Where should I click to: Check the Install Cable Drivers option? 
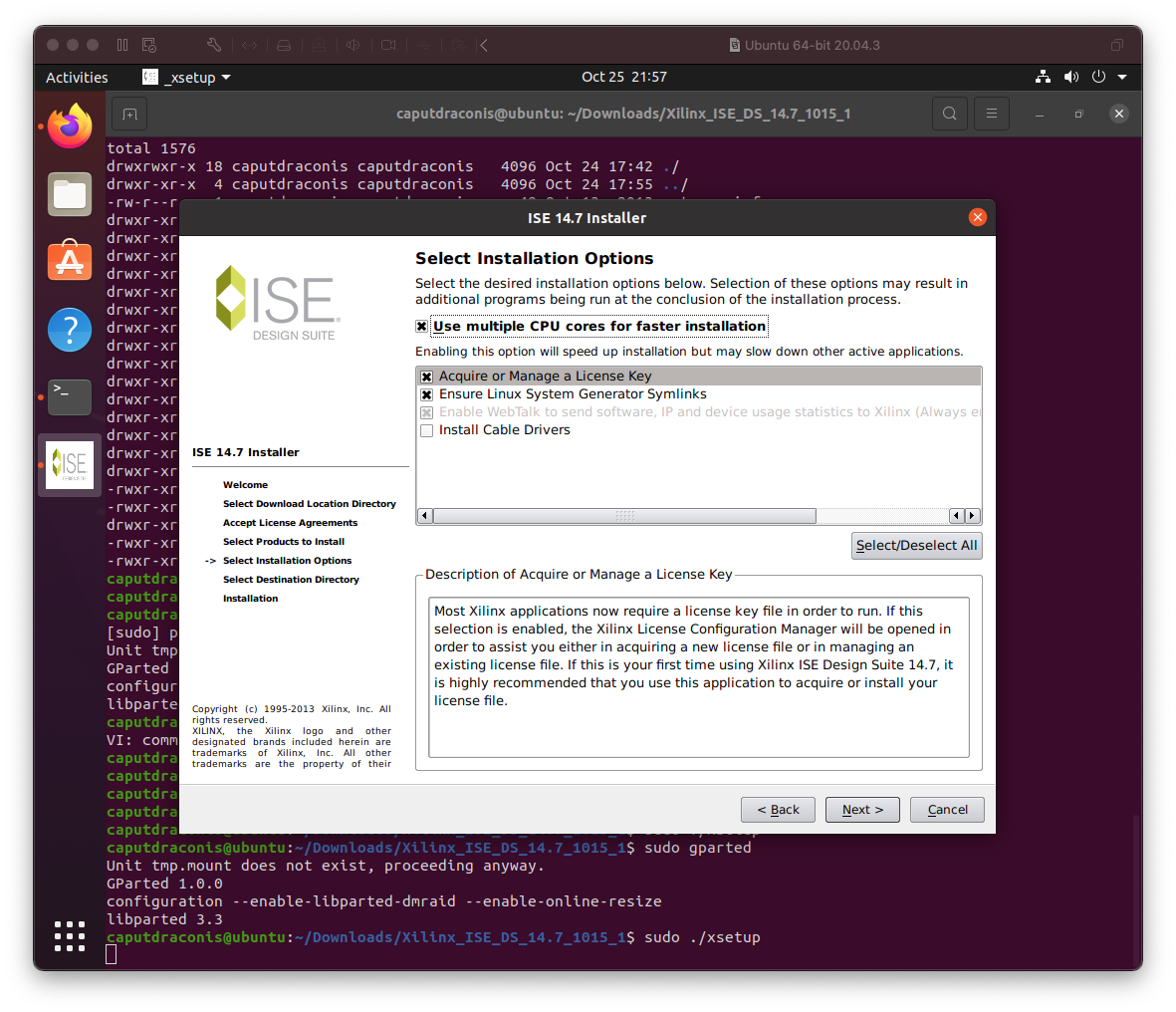coord(427,430)
